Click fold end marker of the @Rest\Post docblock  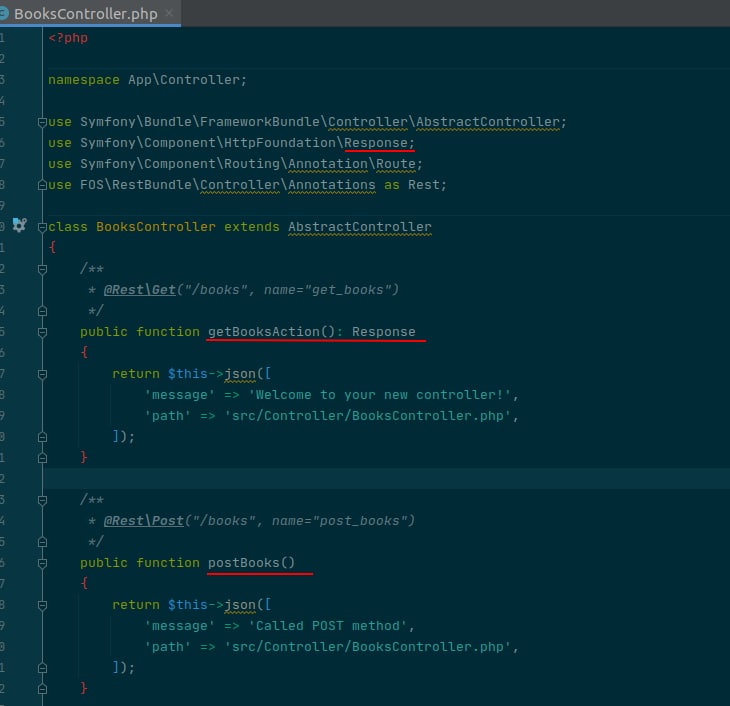point(42,542)
